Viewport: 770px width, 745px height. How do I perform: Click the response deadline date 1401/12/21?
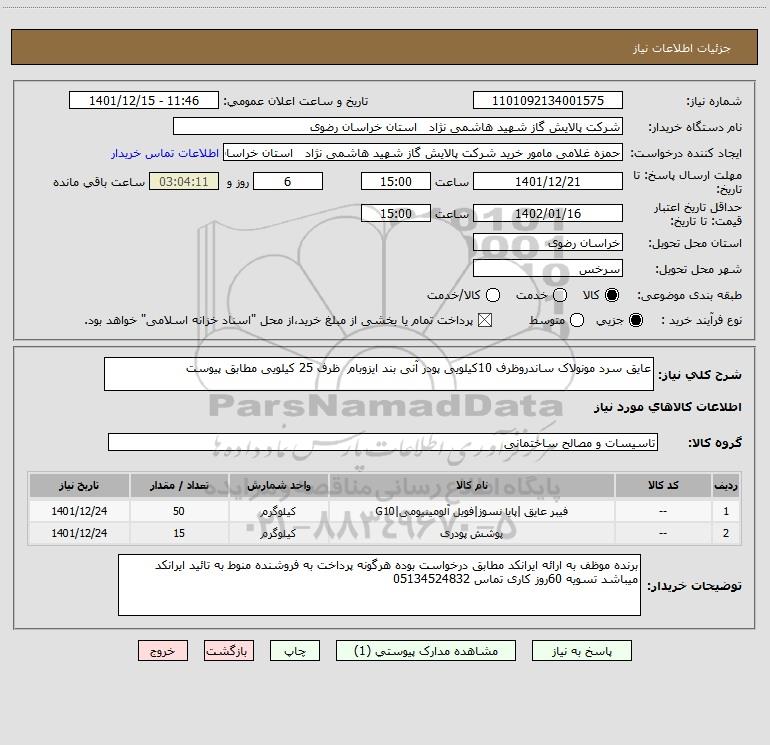click(x=548, y=182)
